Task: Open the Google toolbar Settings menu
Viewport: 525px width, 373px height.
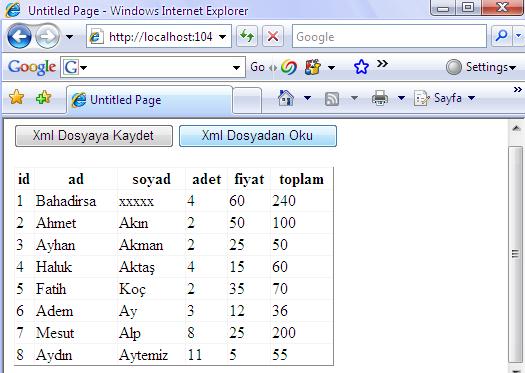Action: 481,67
